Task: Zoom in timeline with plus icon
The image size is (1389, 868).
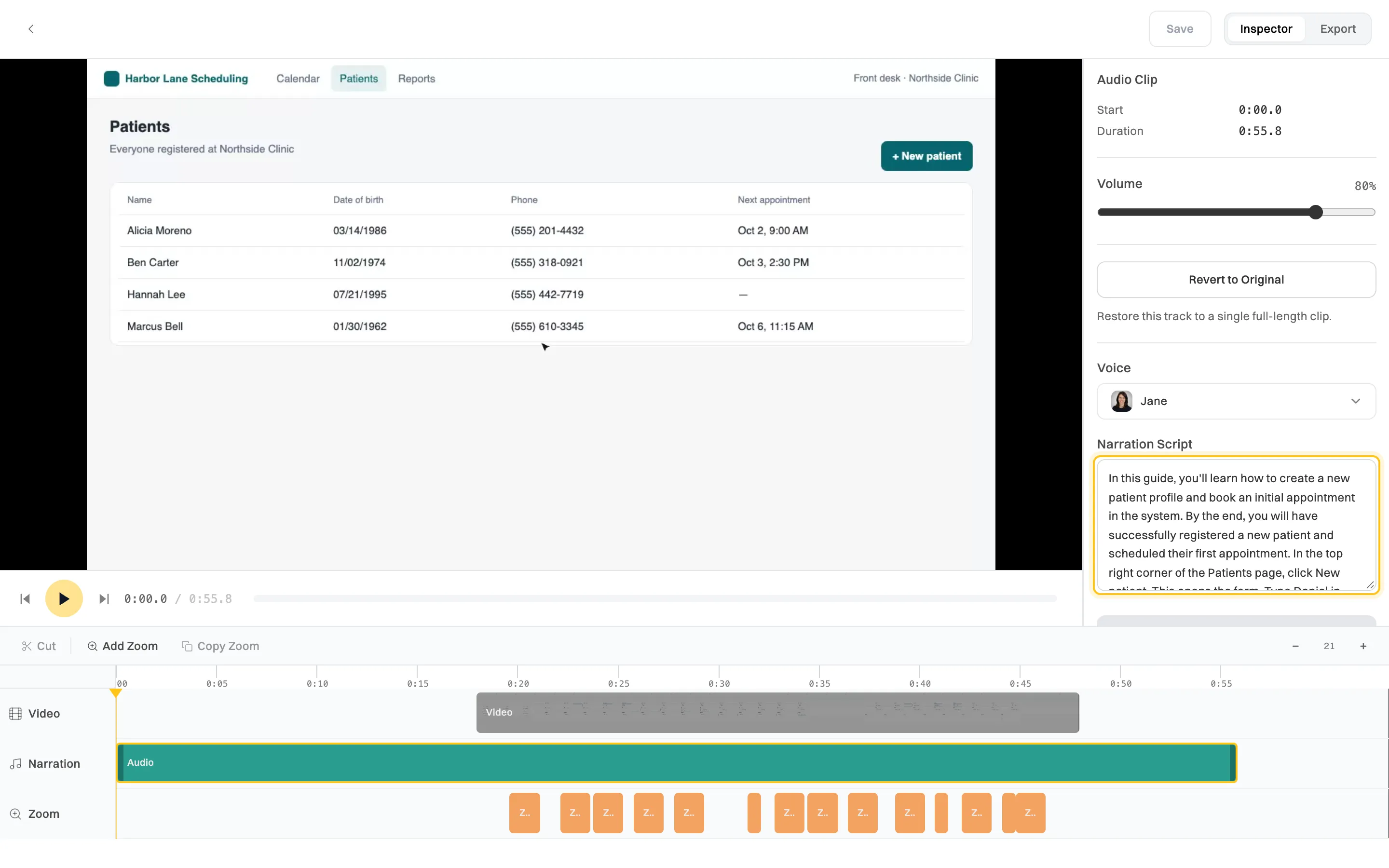Action: pyautogui.click(x=1363, y=646)
